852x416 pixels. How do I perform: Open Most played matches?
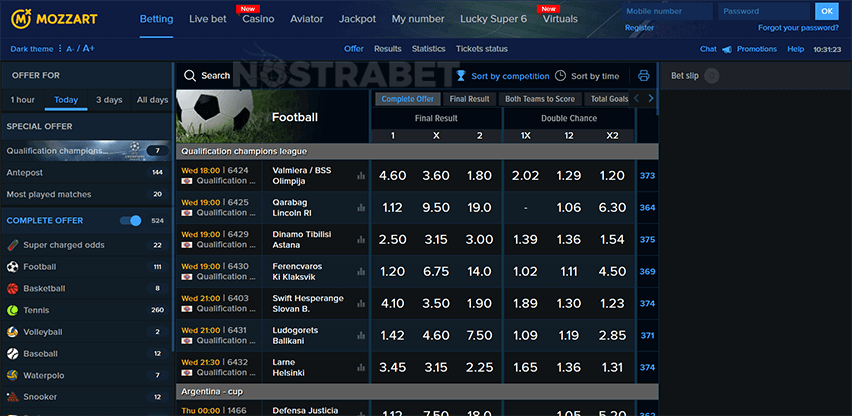pos(87,194)
